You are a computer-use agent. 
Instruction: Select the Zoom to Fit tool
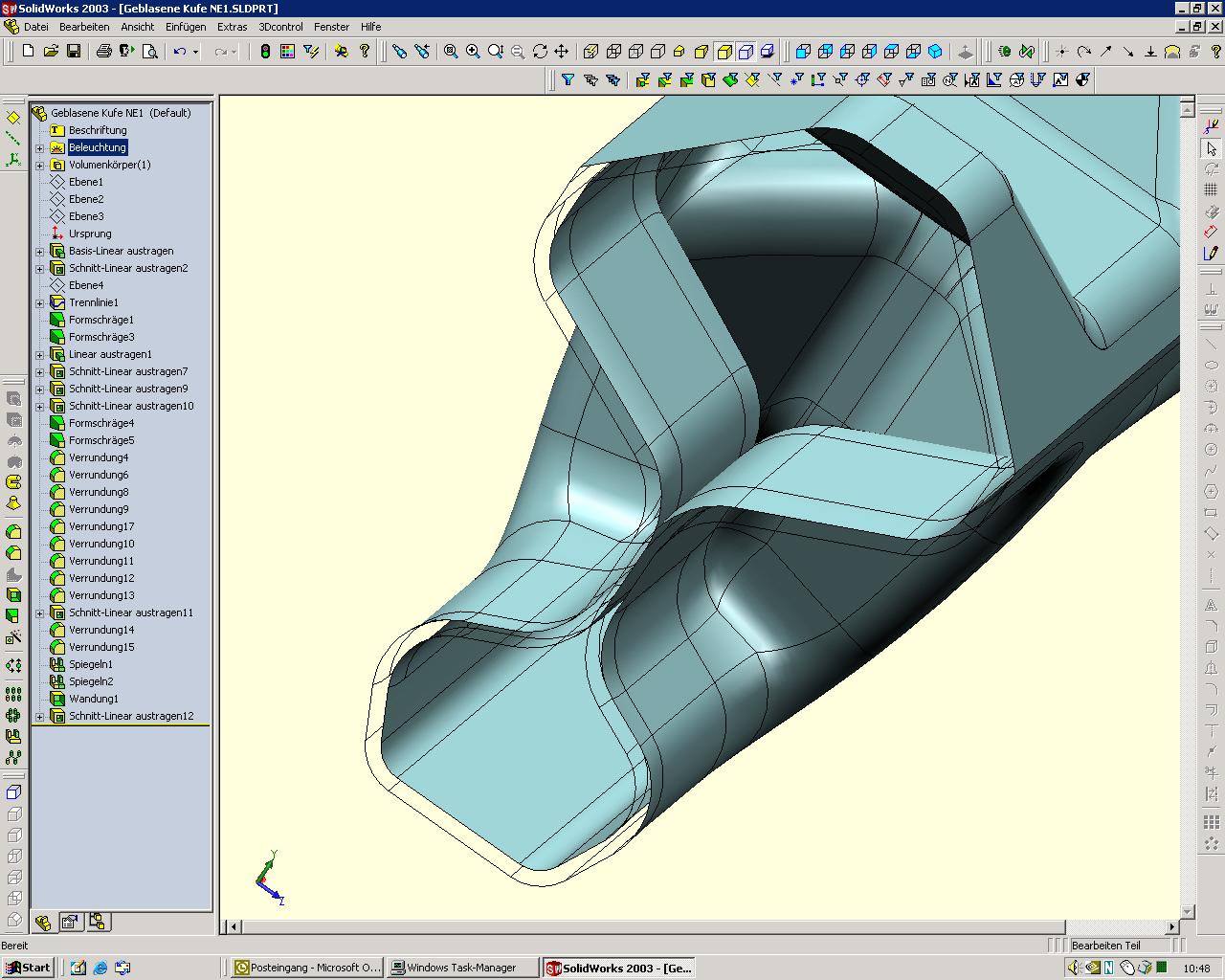click(x=451, y=51)
